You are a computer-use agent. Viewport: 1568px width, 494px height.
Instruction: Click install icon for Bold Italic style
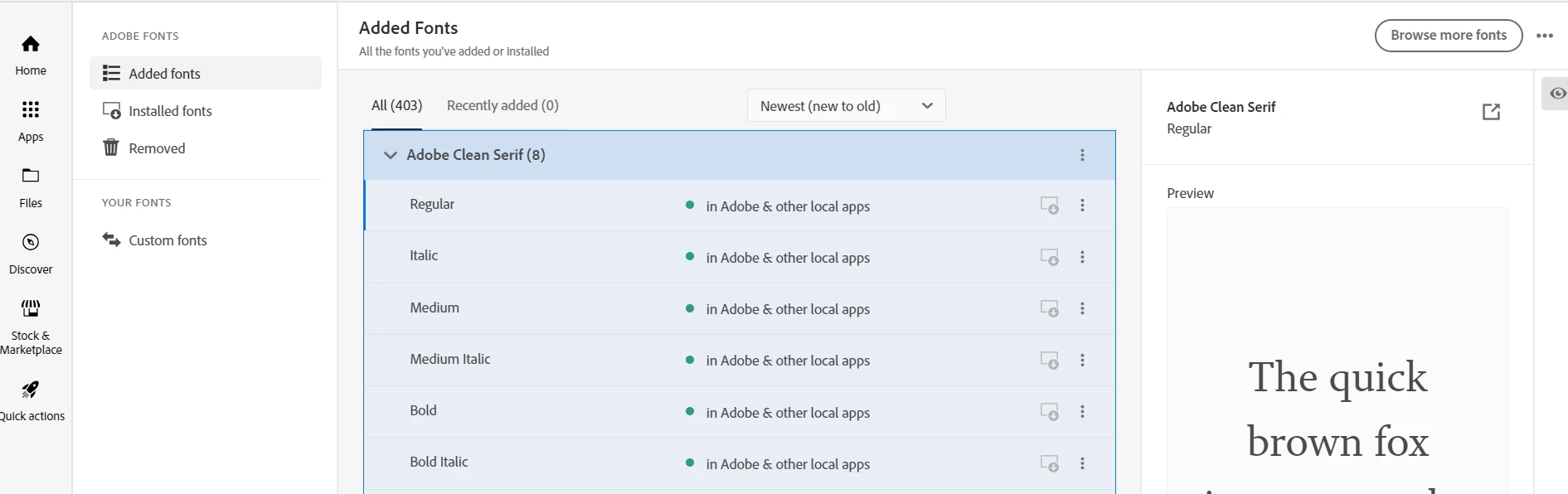[x=1050, y=463]
